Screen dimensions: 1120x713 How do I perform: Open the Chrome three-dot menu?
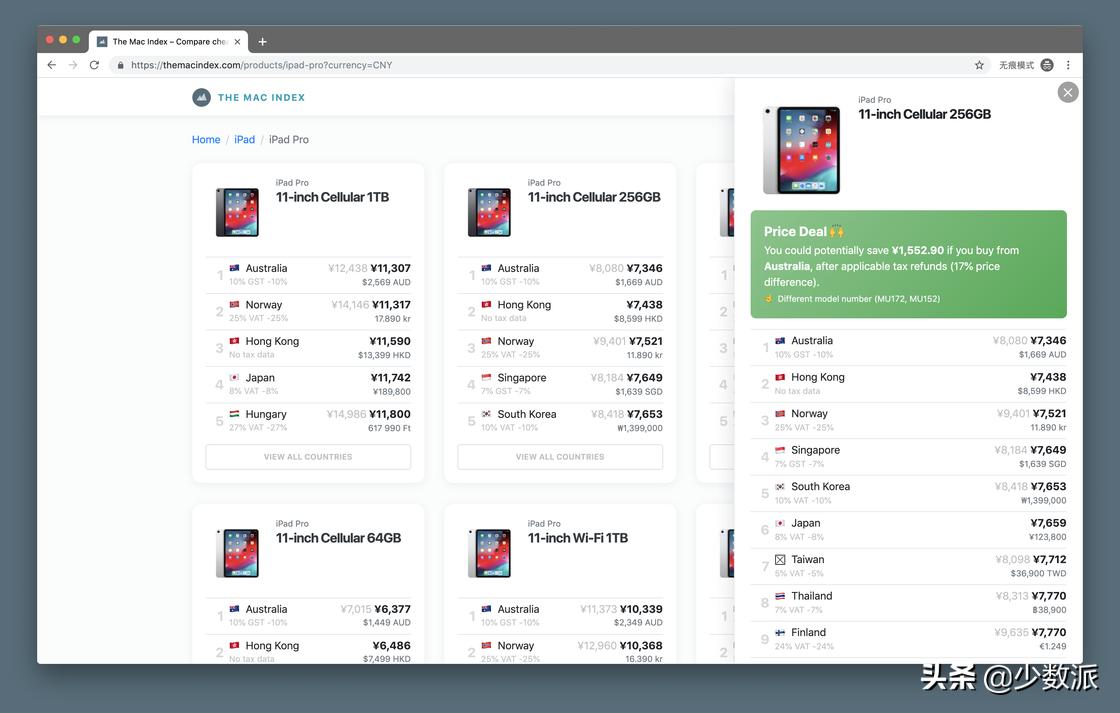tap(1068, 65)
